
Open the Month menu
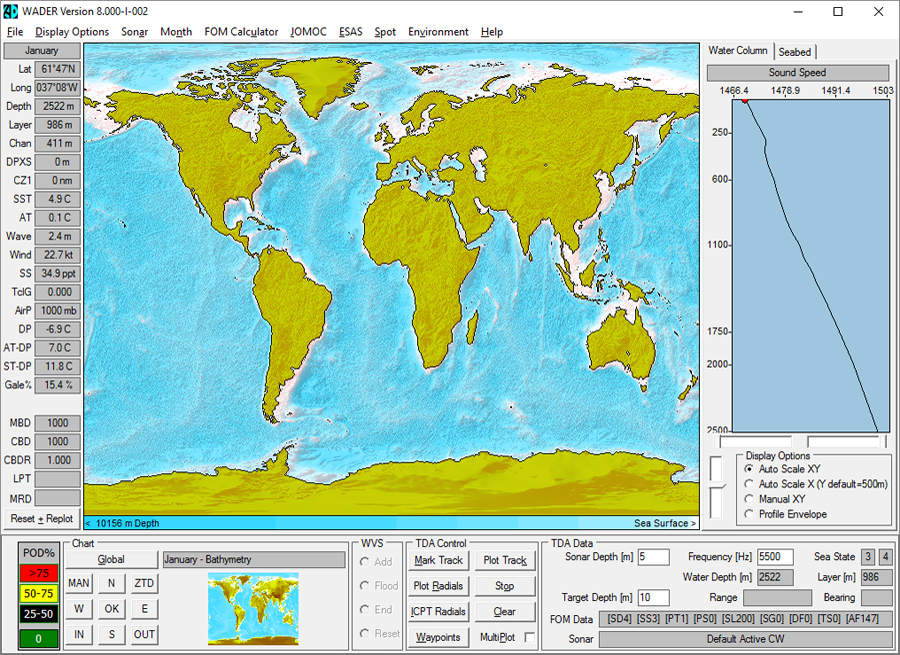pyautogui.click(x=176, y=32)
